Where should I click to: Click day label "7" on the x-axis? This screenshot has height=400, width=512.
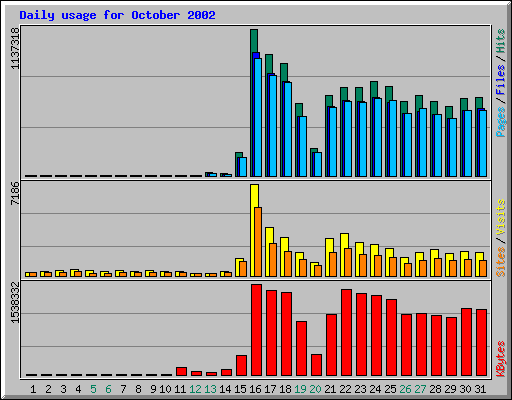click(x=123, y=389)
